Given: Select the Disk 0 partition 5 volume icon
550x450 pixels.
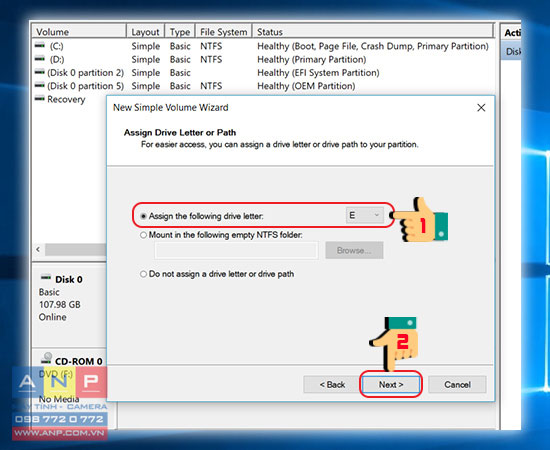Looking at the screenshot, I should (40, 85).
